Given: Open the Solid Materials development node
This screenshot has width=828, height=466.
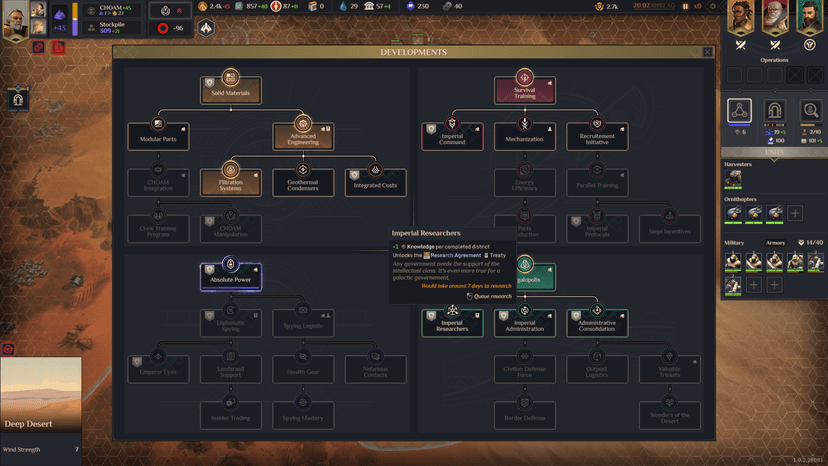Looking at the screenshot, I should (231, 90).
